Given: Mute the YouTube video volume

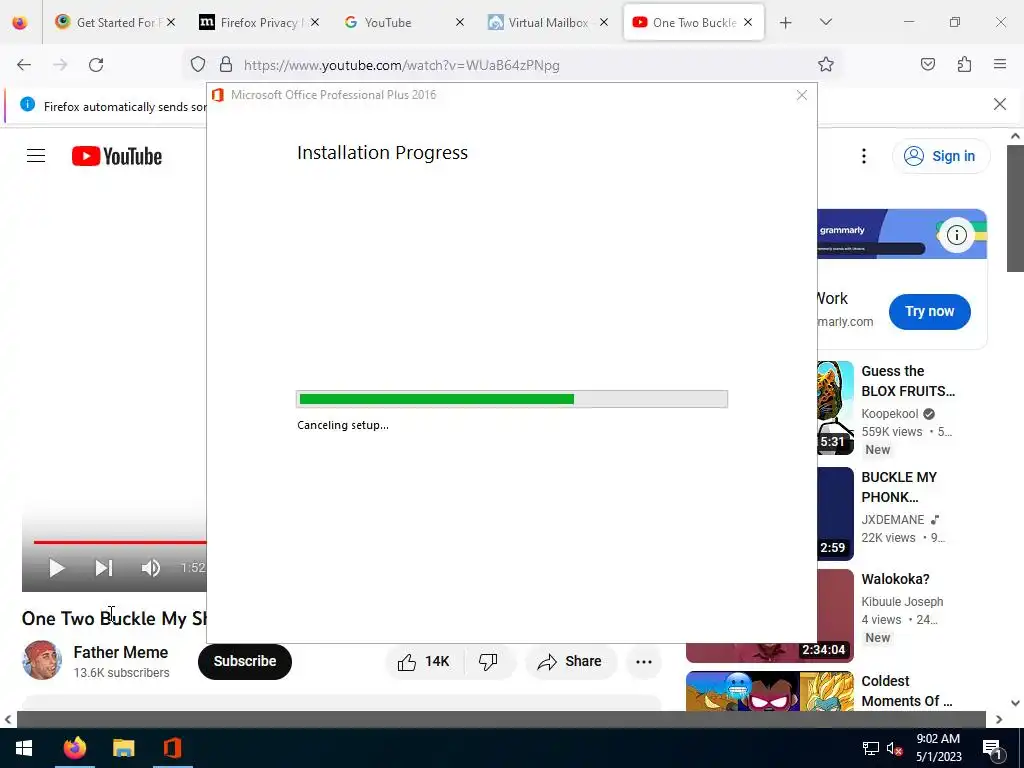Looking at the screenshot, I should (x=150, y=568).
